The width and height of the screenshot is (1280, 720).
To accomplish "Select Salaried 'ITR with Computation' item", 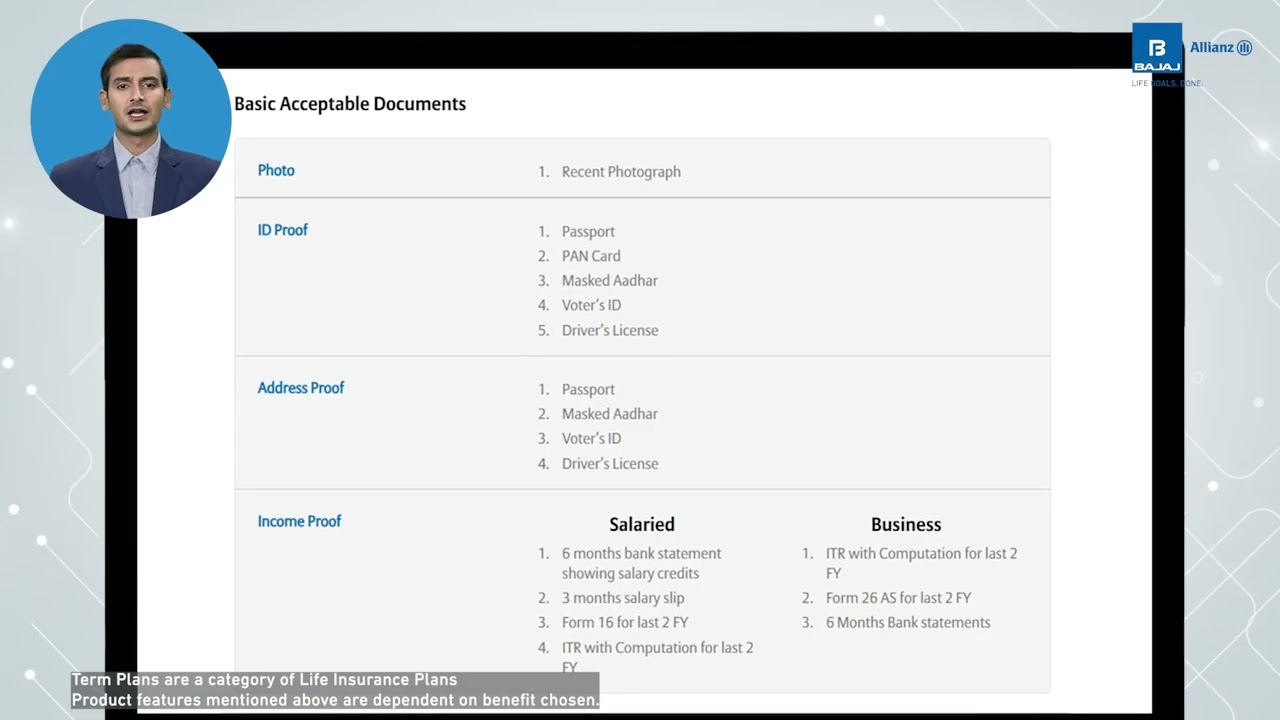I will coord(657,657).
